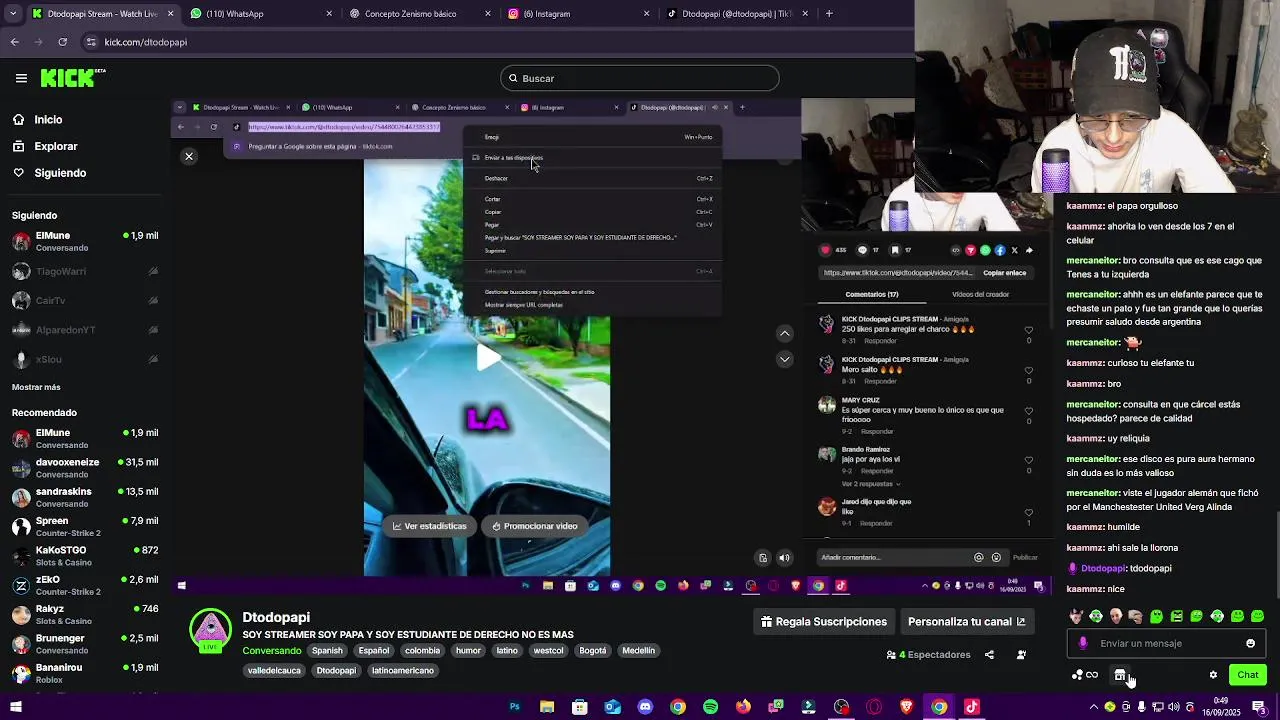Close the TikTok video overlay in stream
Screen dimensions: 1280x720
pyautogui.click(x=188, y=156)
